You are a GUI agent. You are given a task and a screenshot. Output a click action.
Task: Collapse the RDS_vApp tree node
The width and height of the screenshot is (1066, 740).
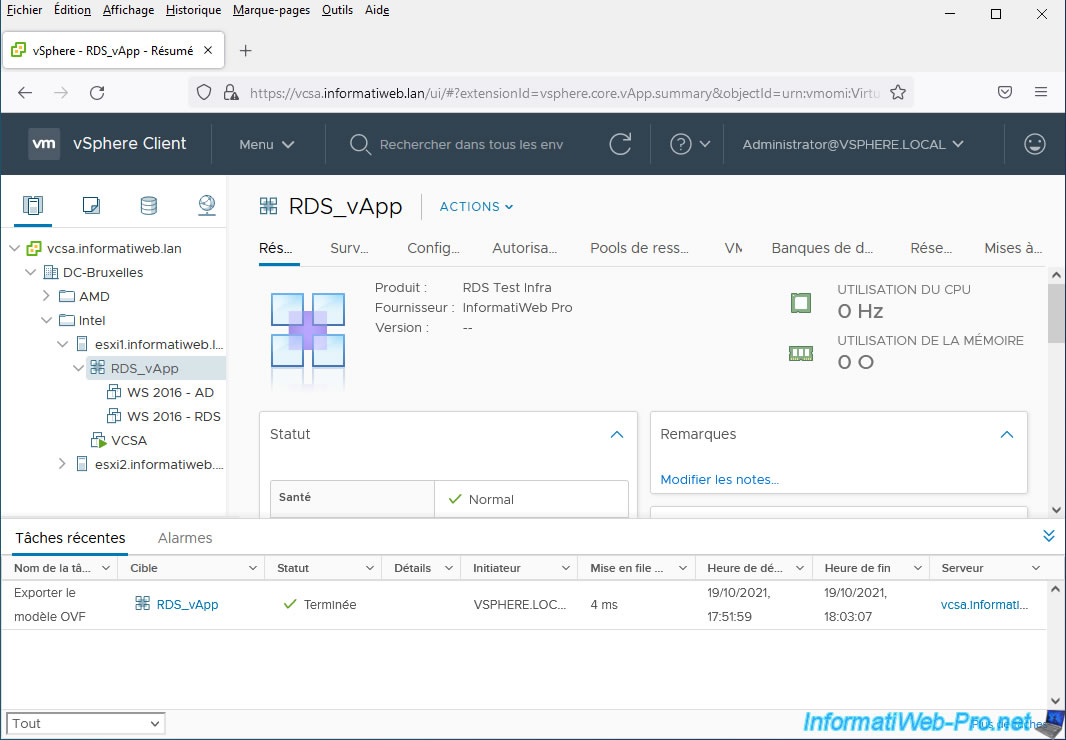click(x=78, y=369)
